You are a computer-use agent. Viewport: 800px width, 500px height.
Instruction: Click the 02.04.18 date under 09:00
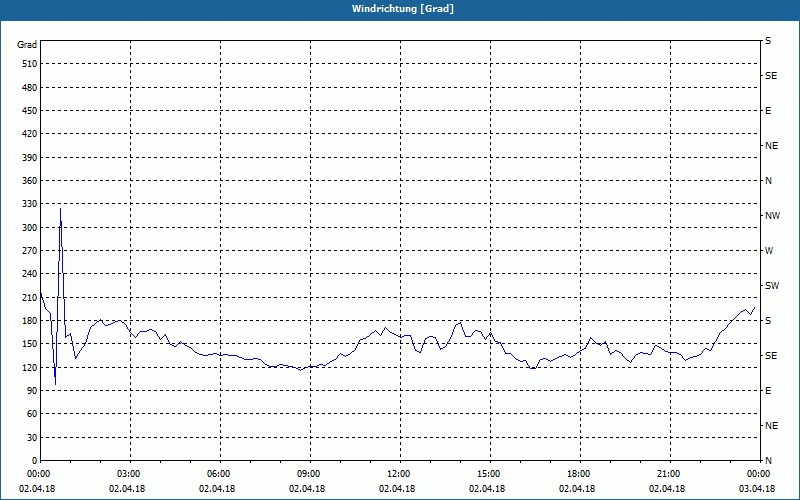point(307,489)
